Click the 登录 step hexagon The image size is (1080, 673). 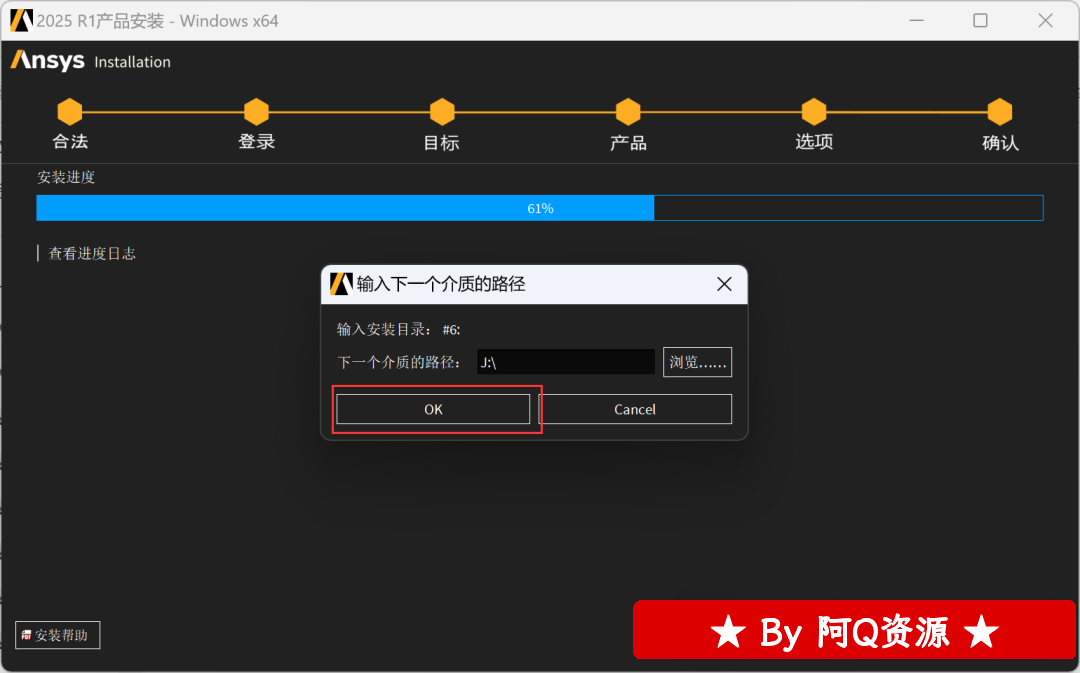(x=256, y=112)
